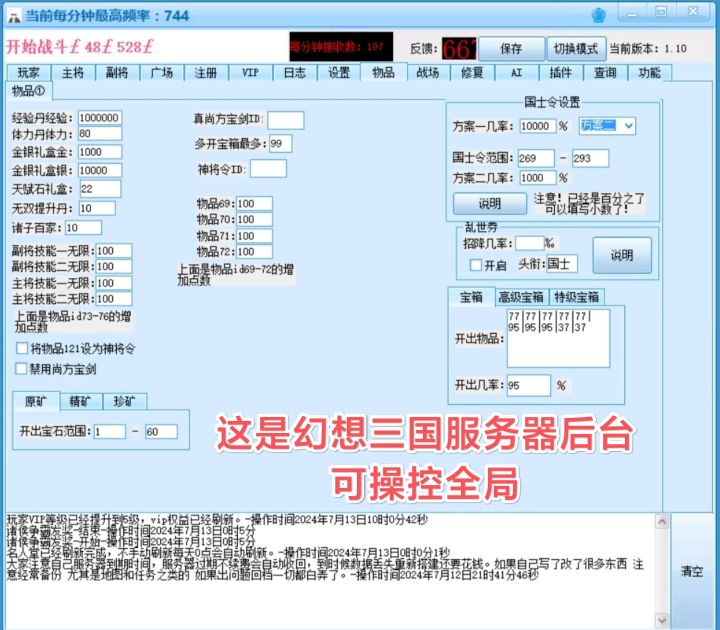Select the 插件 tab
This screenshot has width=720, height=630.
pos(561,73)
